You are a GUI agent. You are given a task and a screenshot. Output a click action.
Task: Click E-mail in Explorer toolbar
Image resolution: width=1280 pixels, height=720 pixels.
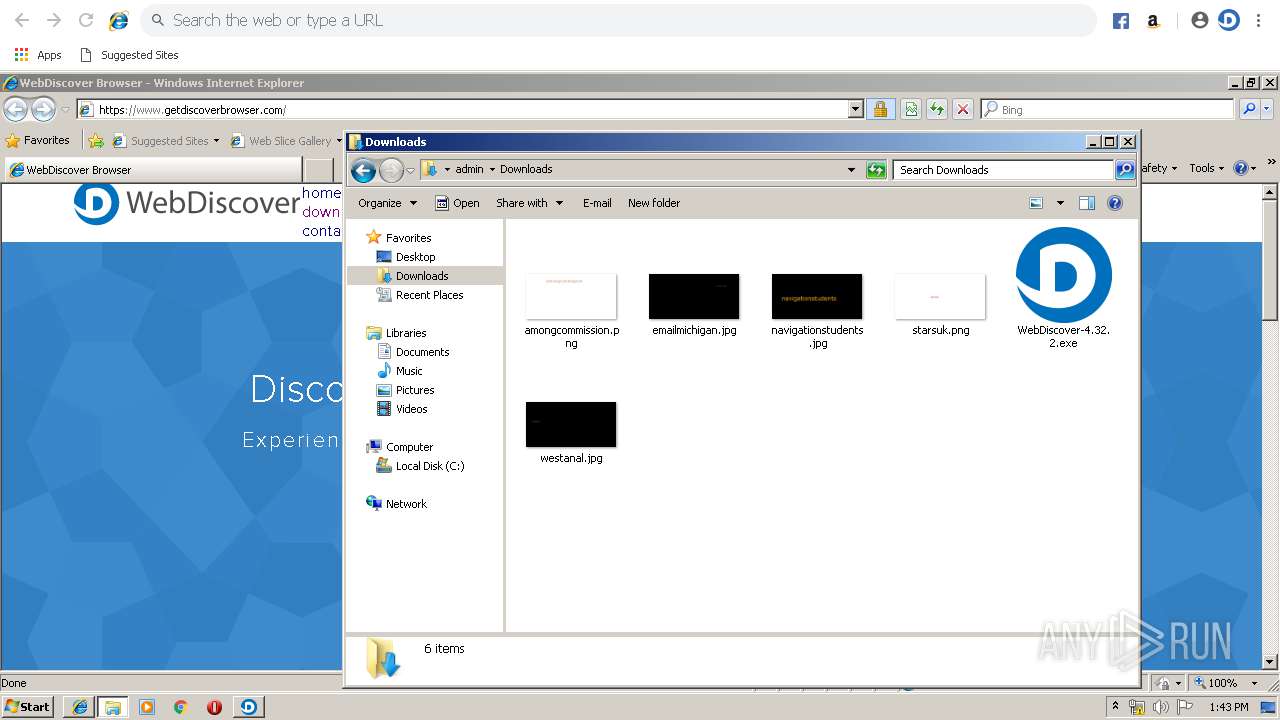pyautogui.click(x=597, y=203)
